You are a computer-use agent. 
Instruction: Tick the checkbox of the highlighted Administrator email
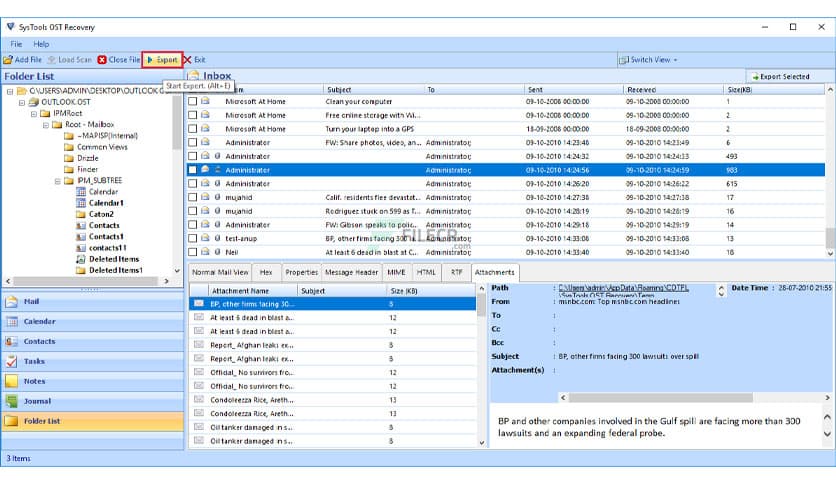pos(192,170)
